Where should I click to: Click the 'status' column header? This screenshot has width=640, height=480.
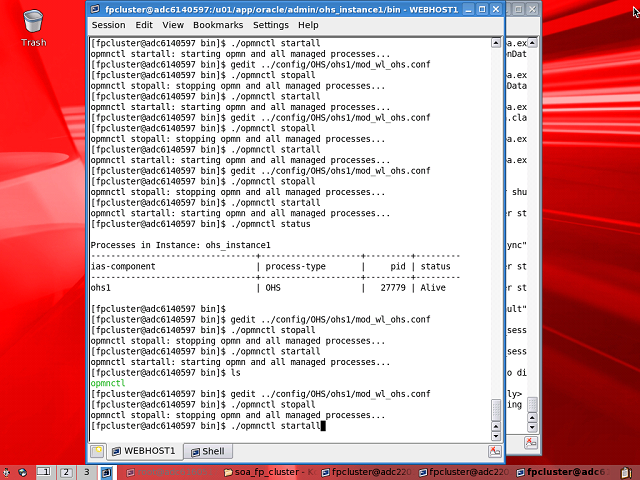click(x=436, y=267)
